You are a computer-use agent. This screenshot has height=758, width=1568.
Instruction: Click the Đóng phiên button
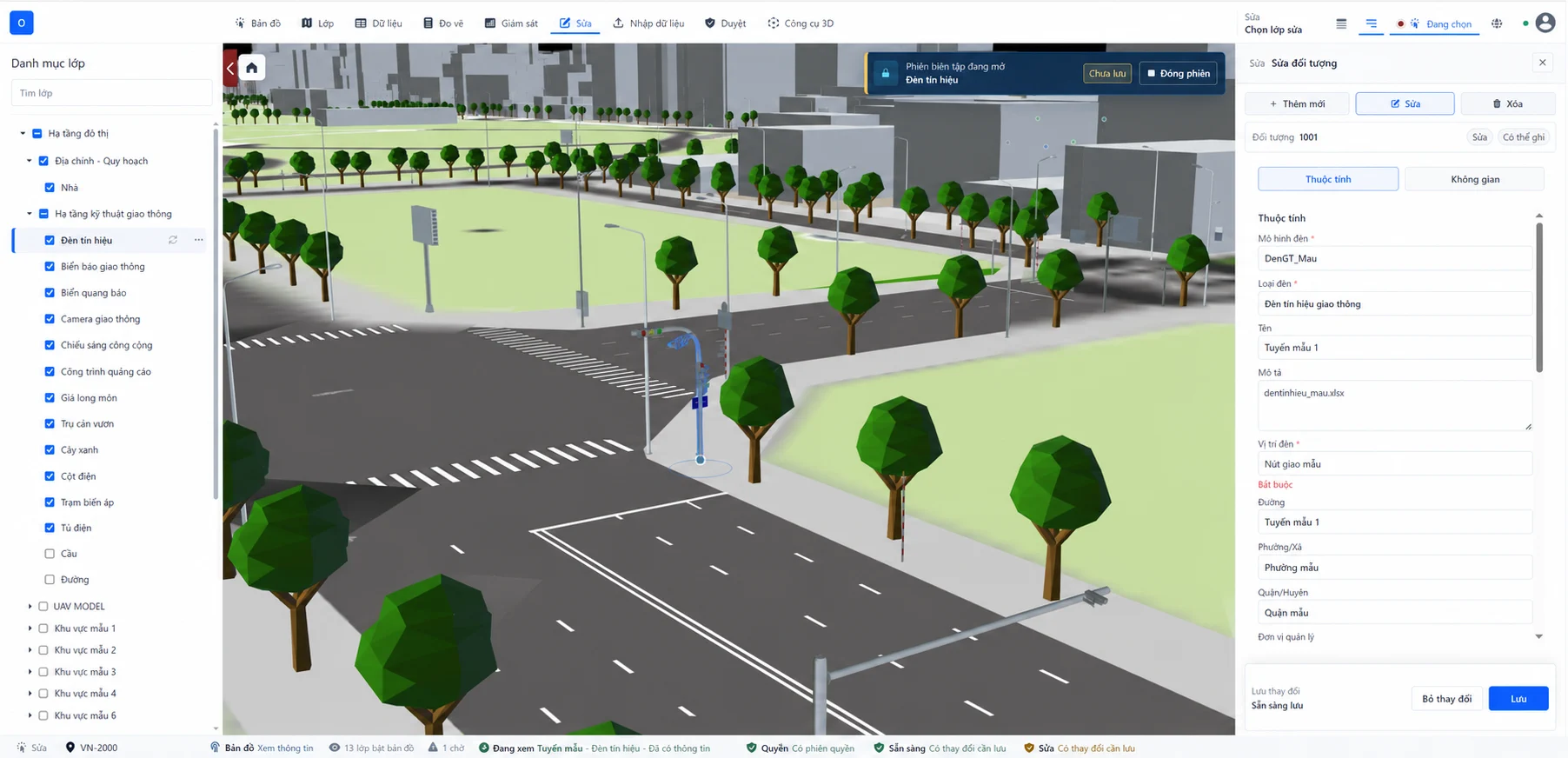(x=1178, y=73)
